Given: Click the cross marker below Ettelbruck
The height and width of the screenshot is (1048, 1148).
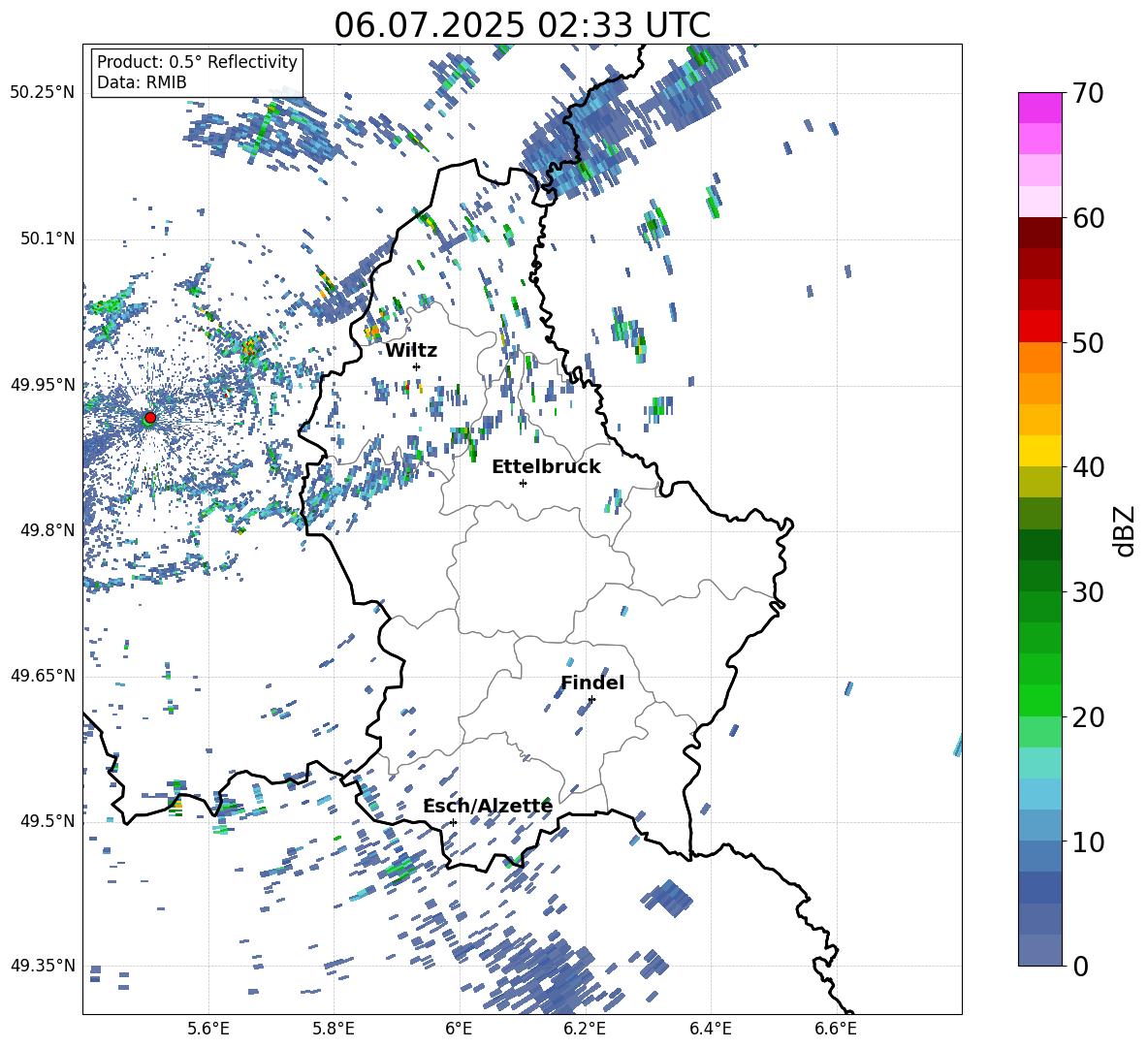Looking at the screenshot, I should coord(523,483).
